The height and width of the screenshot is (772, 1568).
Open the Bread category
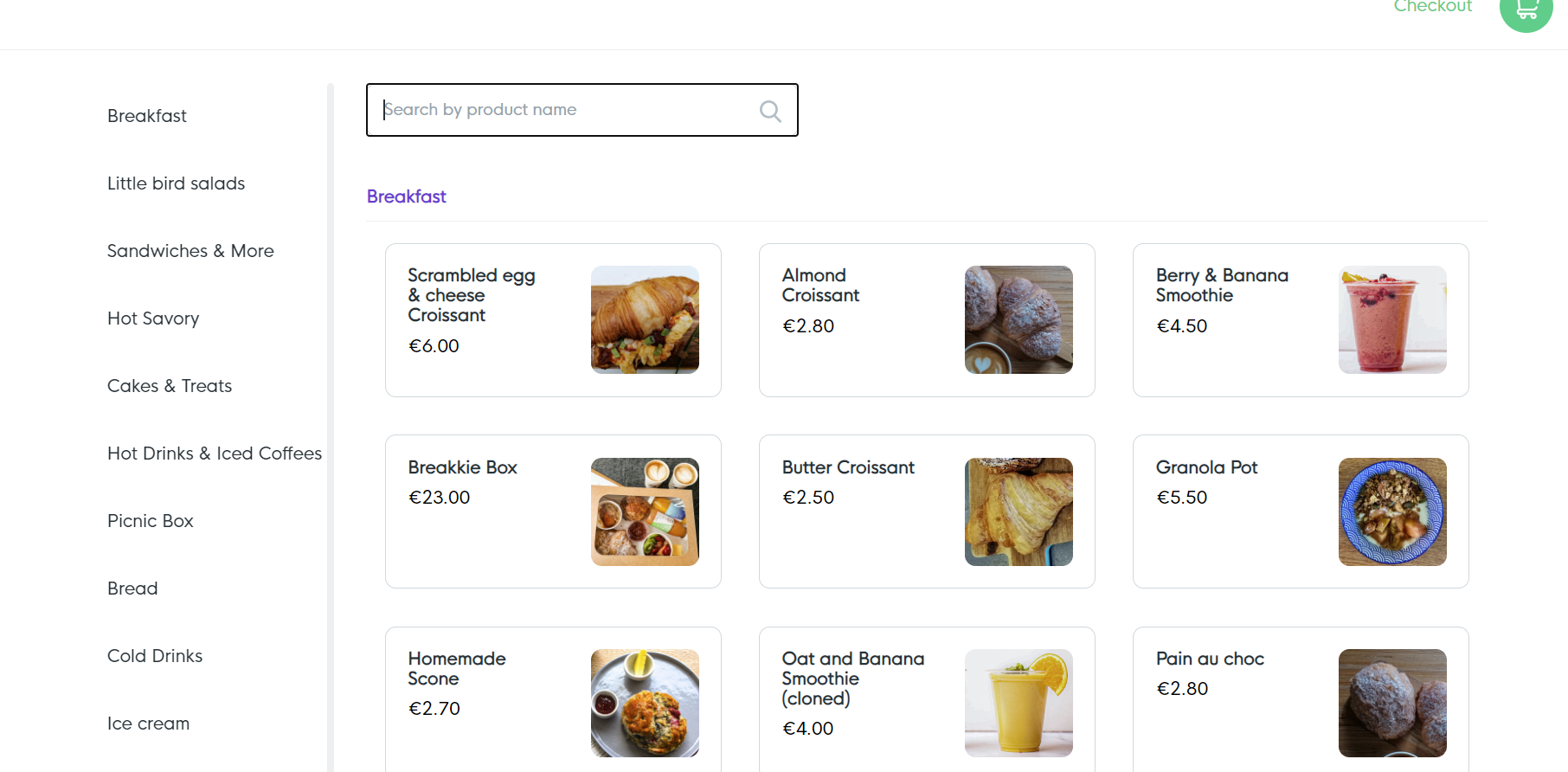pos(132,588)
